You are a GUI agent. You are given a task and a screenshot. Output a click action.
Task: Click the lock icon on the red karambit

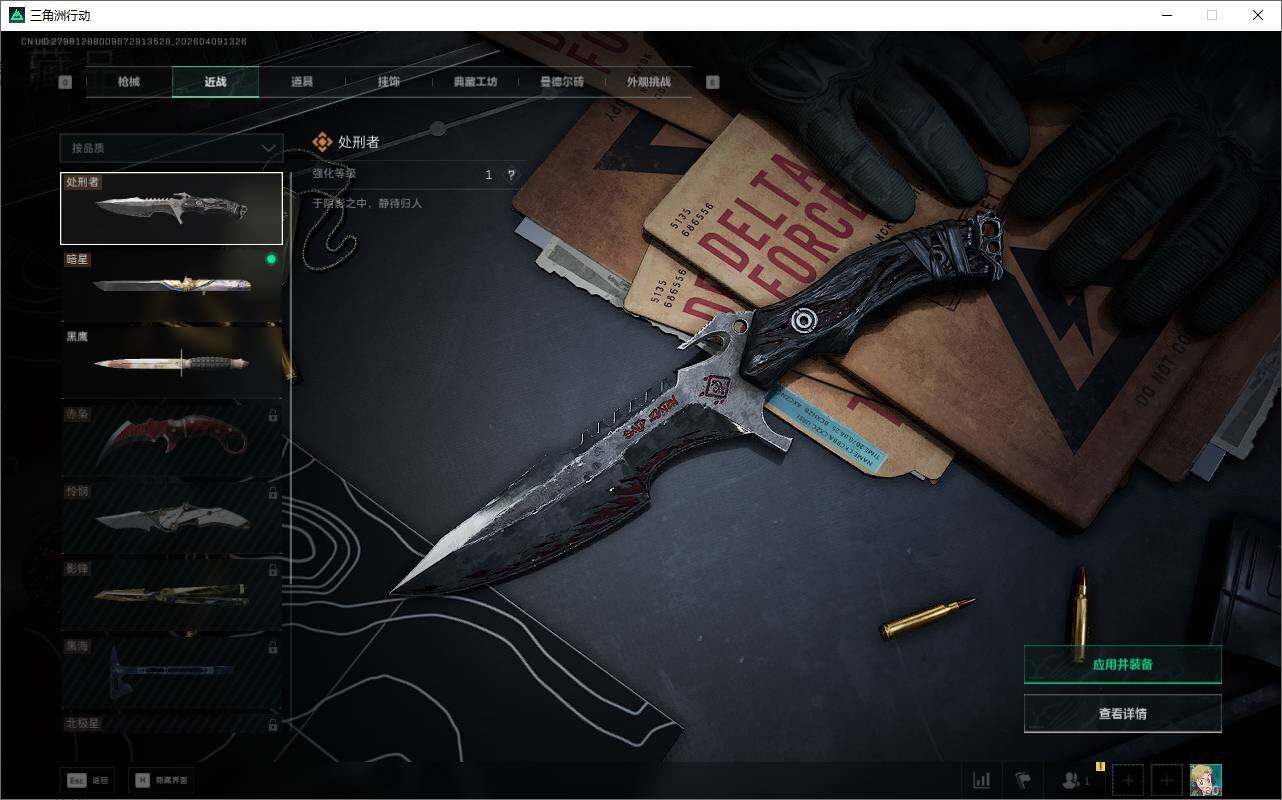(x=273, y=415)
